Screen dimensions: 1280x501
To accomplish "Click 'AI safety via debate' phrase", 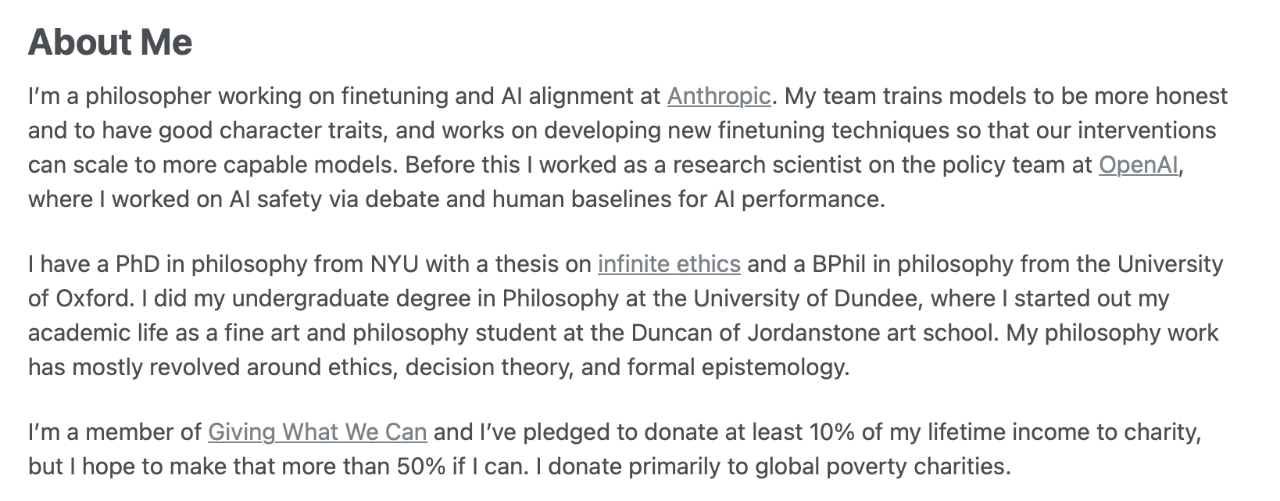I will [303, 199].
